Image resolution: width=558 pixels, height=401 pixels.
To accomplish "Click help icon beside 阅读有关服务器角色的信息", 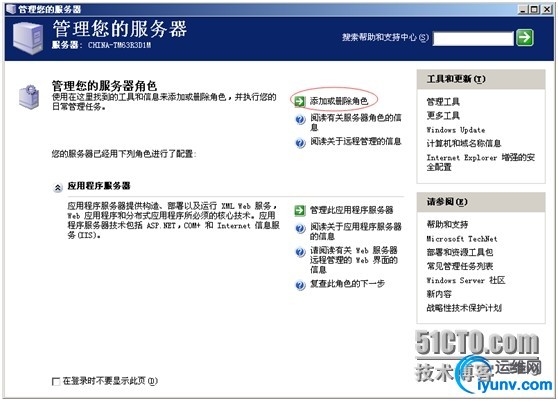I will pyautogui.click(x=300, y=119).
